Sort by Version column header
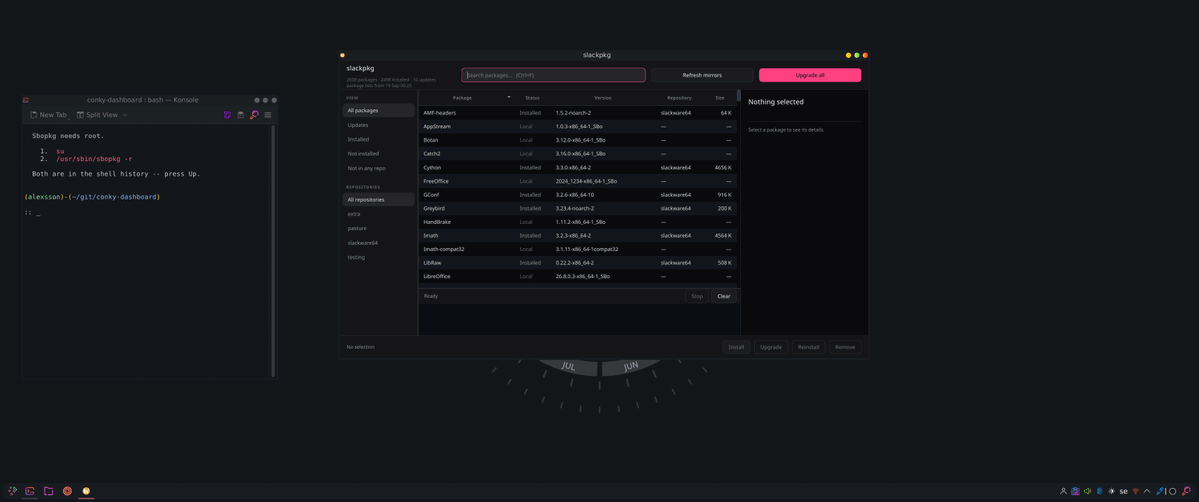The image size is (1199, 502). click(x=603, y=98)
